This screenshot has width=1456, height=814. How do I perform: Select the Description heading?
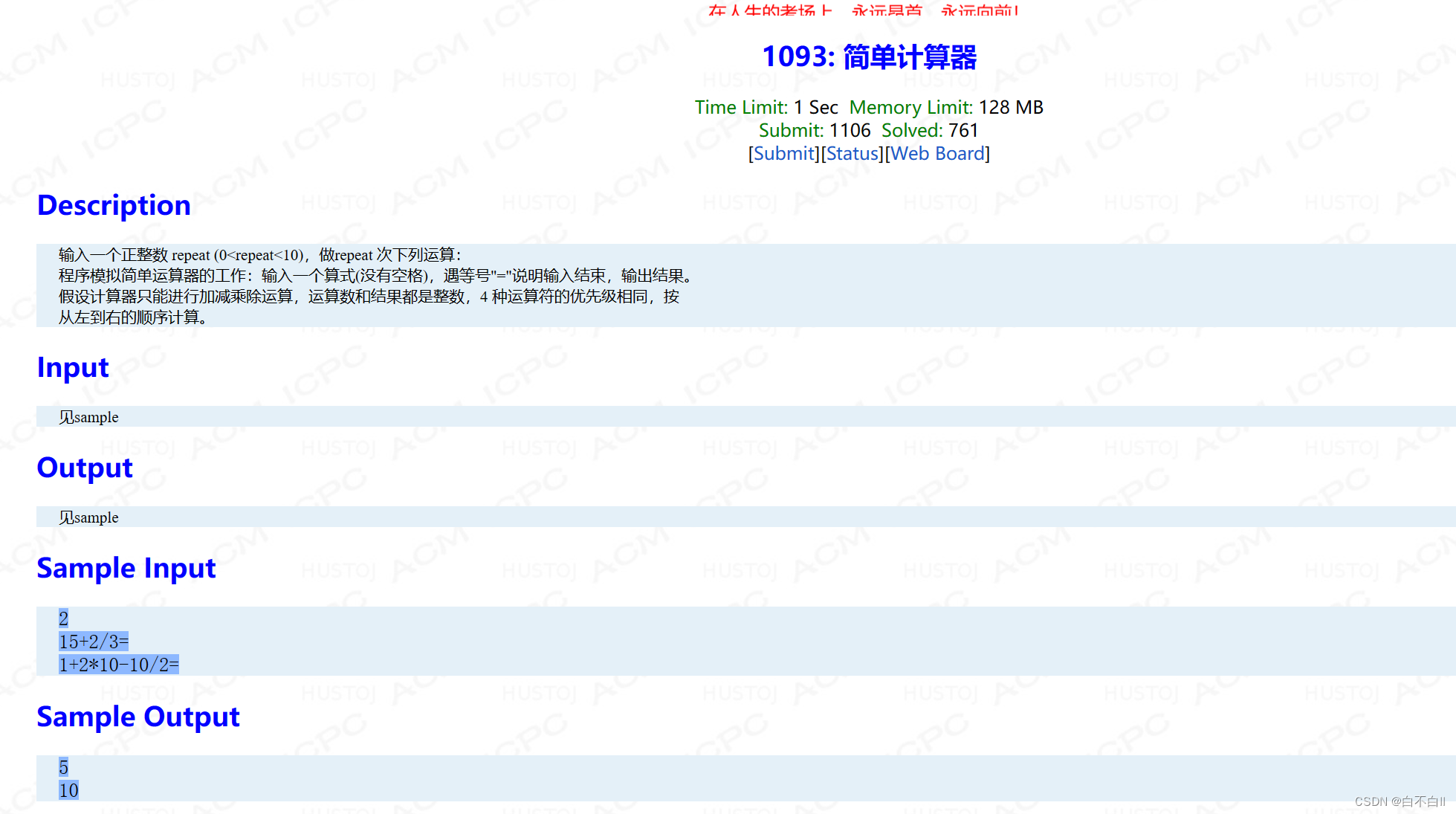[x=113, y=206]
